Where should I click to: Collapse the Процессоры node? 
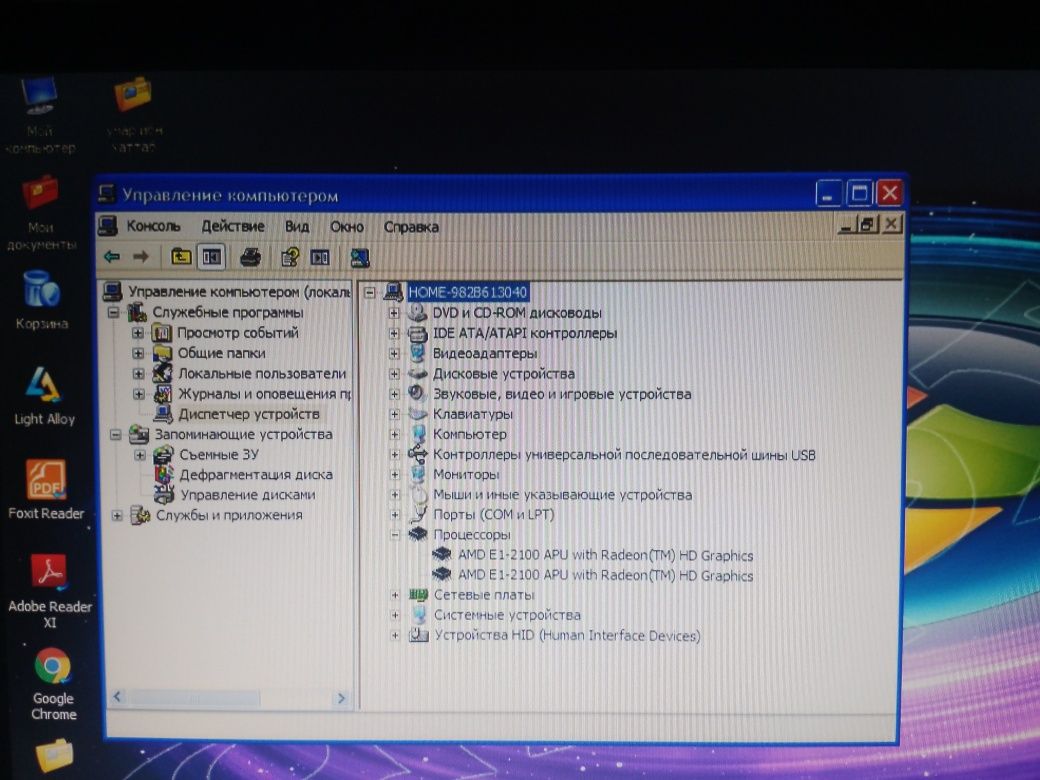[395, 535]
